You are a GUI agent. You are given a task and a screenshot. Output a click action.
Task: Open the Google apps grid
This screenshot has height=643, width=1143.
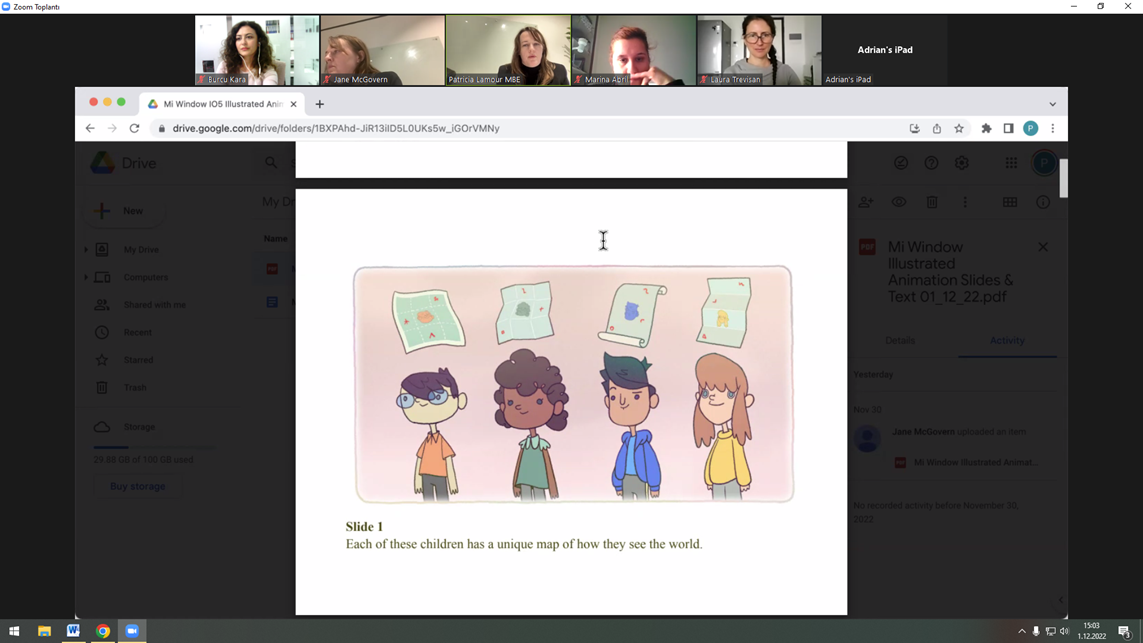pyautogui.click(x=1011, y=163)
